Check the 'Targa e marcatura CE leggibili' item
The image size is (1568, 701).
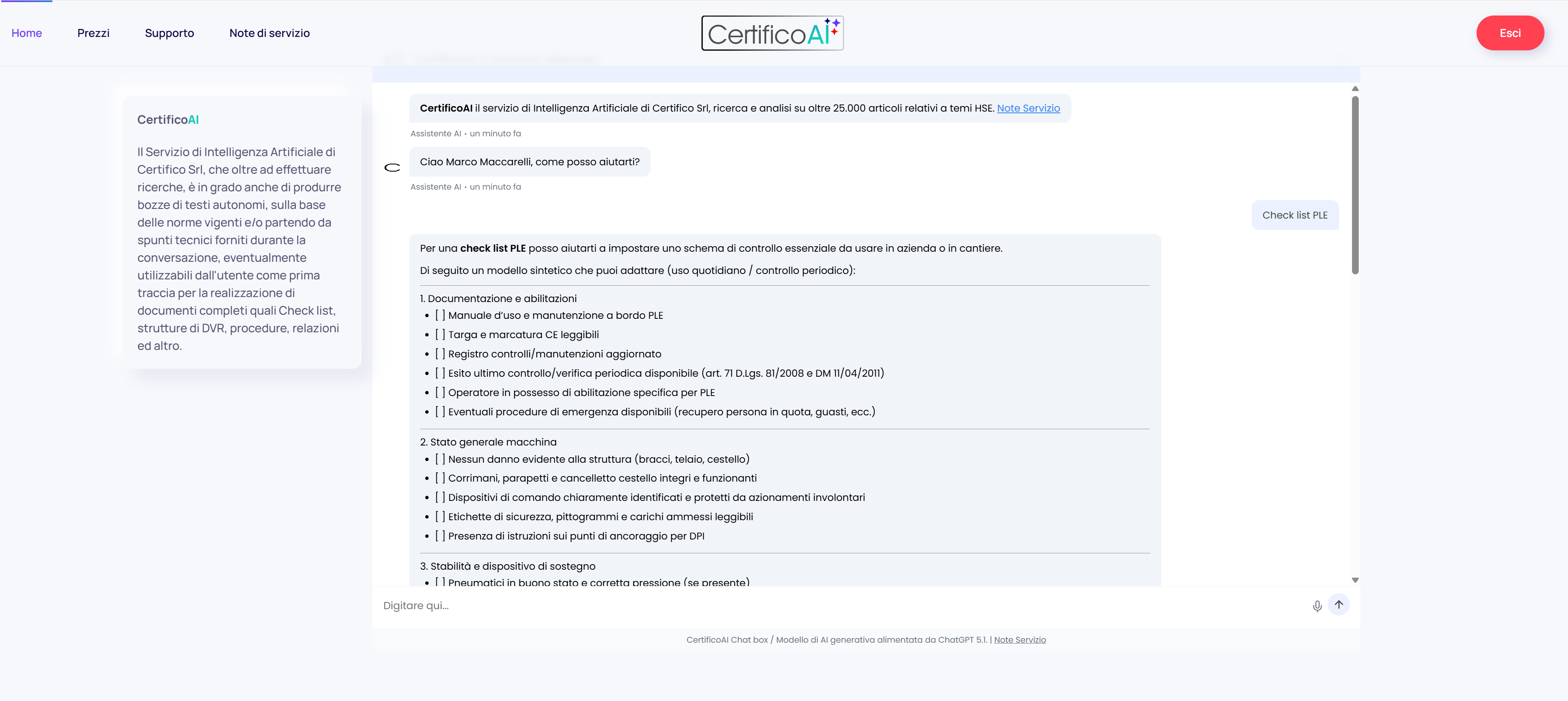[441, 334]
